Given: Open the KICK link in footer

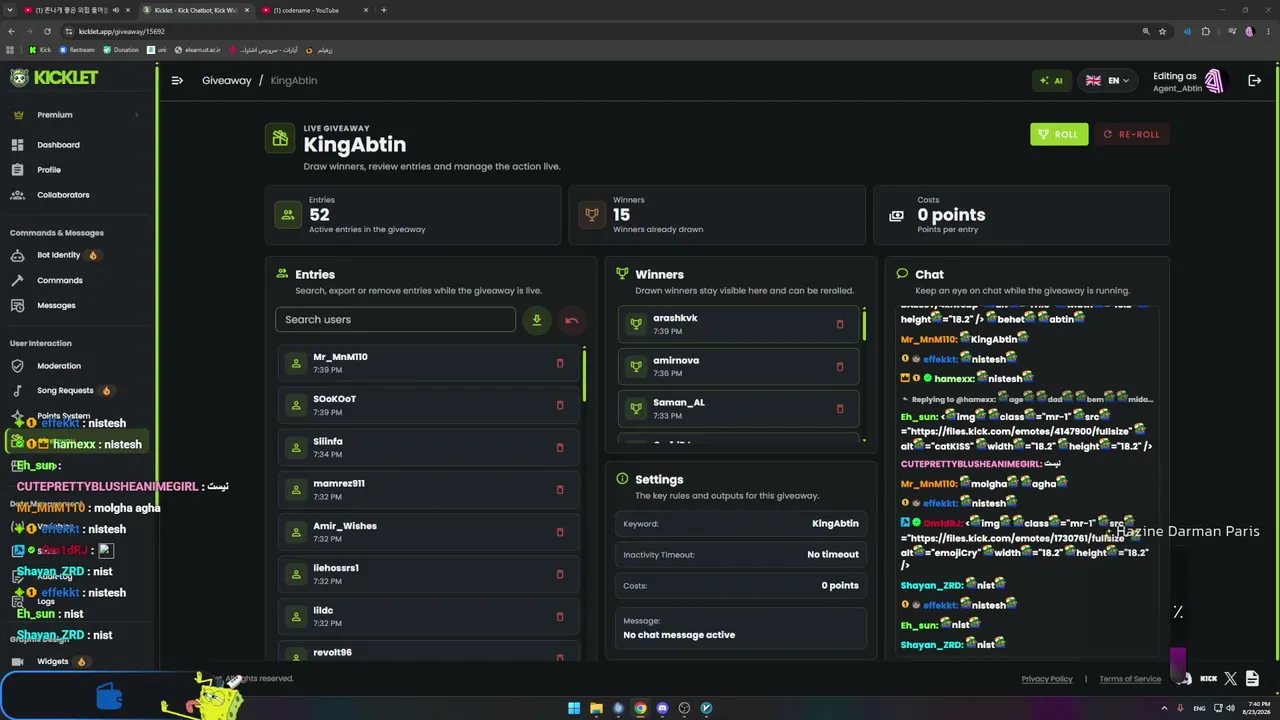Looking at the screenshot, I should click(1208, 679).
